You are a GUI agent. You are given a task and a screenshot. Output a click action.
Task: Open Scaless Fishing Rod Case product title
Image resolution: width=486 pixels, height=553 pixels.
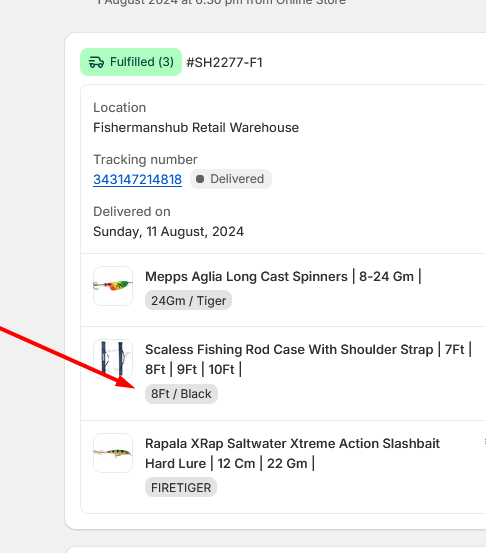tap(308, 359)
